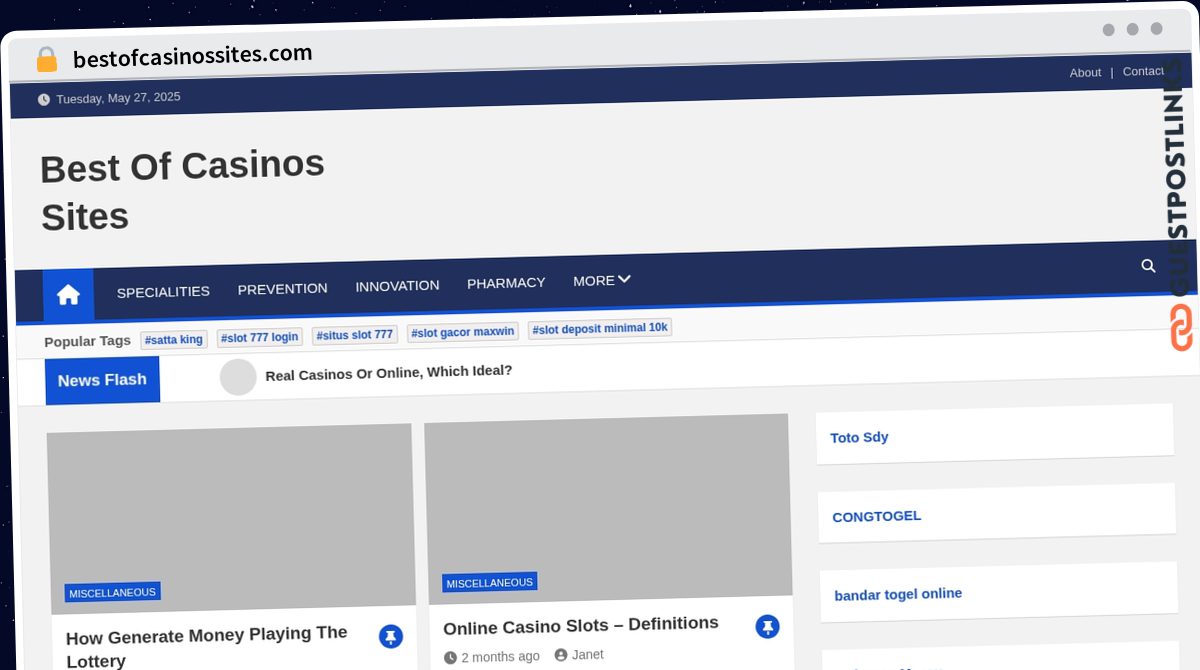Click the author icon next to Janet
Viewport: 1200px width, 670px height.
coord(561,655)
